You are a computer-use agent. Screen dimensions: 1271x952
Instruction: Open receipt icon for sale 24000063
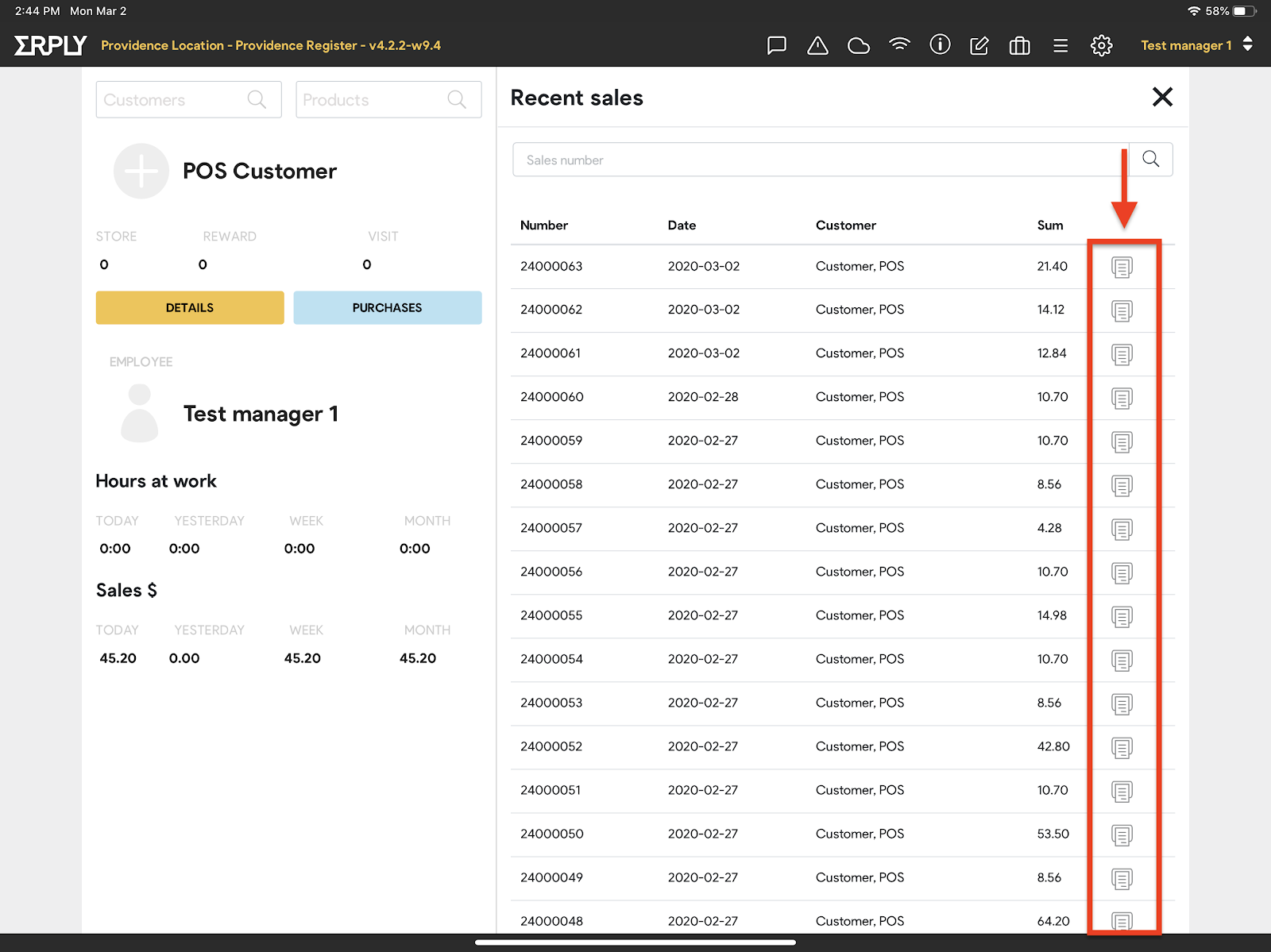pyautogui.click(x=1122, y=268)
